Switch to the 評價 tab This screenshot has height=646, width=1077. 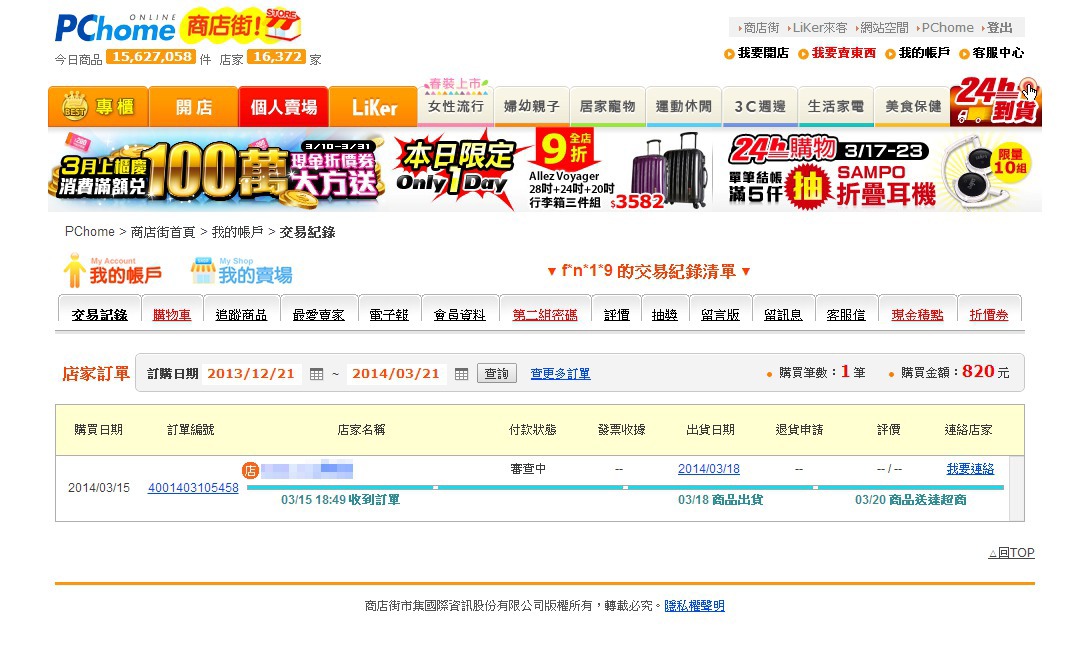pyautogui.click(x=617, y=314)
